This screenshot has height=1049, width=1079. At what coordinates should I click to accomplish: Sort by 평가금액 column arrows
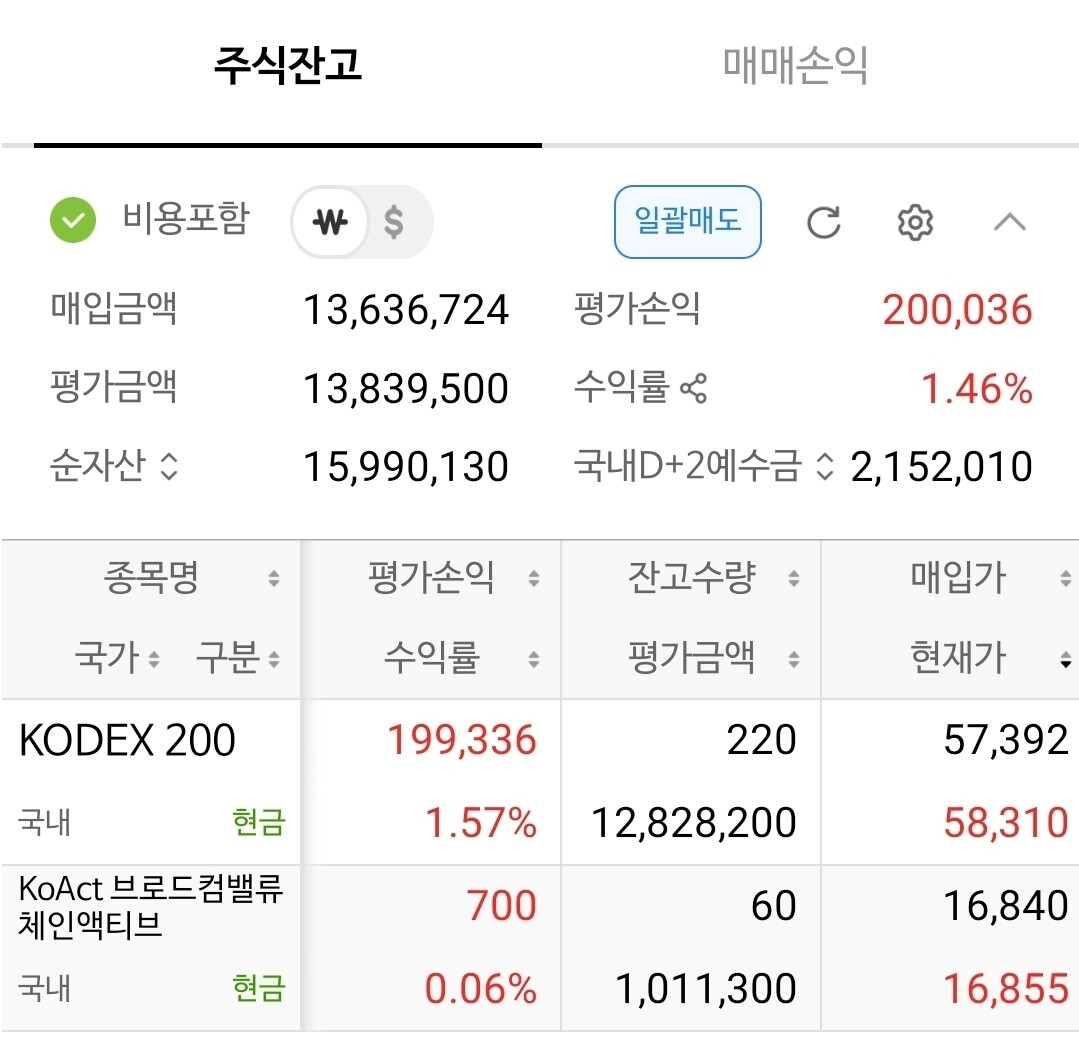click(793, 659)
